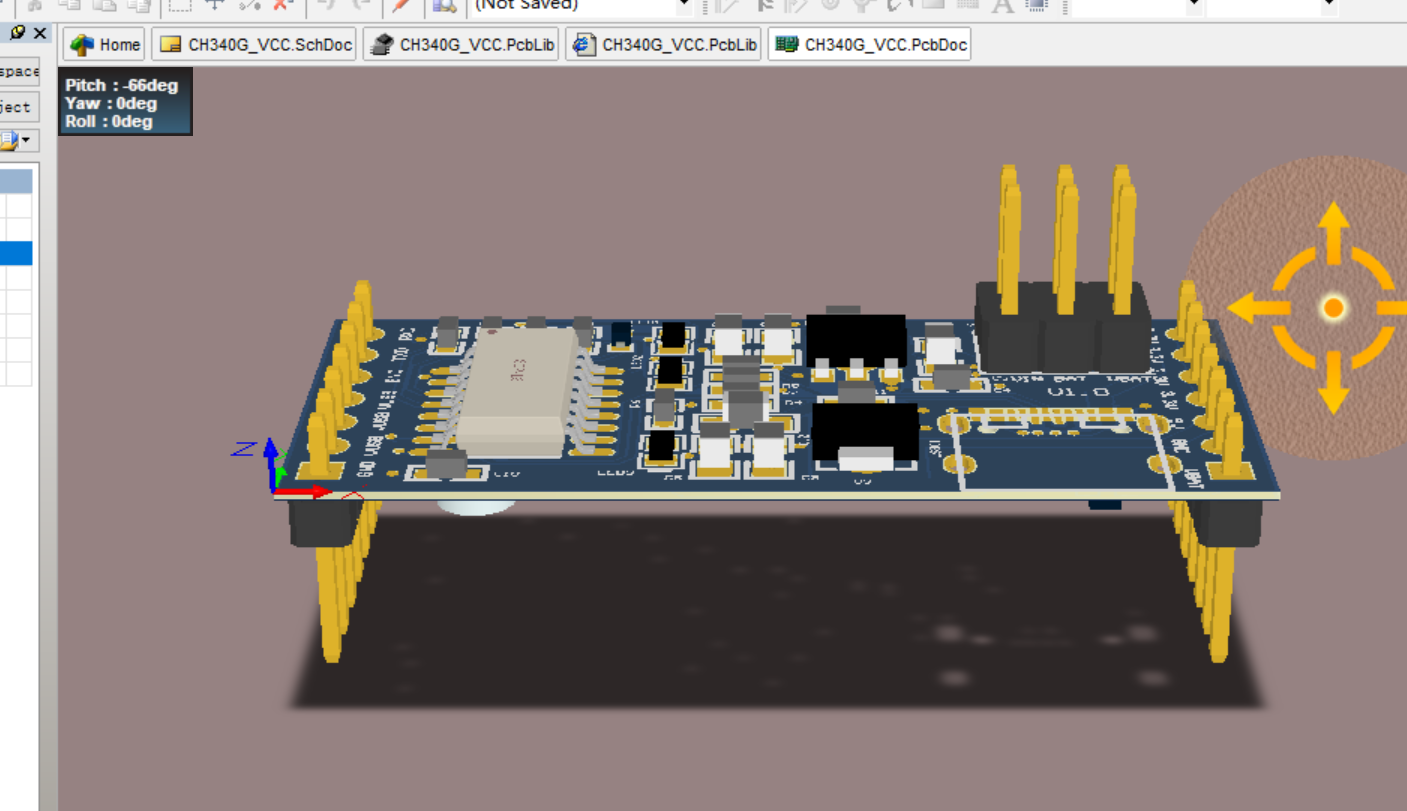Click the 'Roll : 0deg' readout
Viewport: 1407px width, 811px height.
coord(109,122)
